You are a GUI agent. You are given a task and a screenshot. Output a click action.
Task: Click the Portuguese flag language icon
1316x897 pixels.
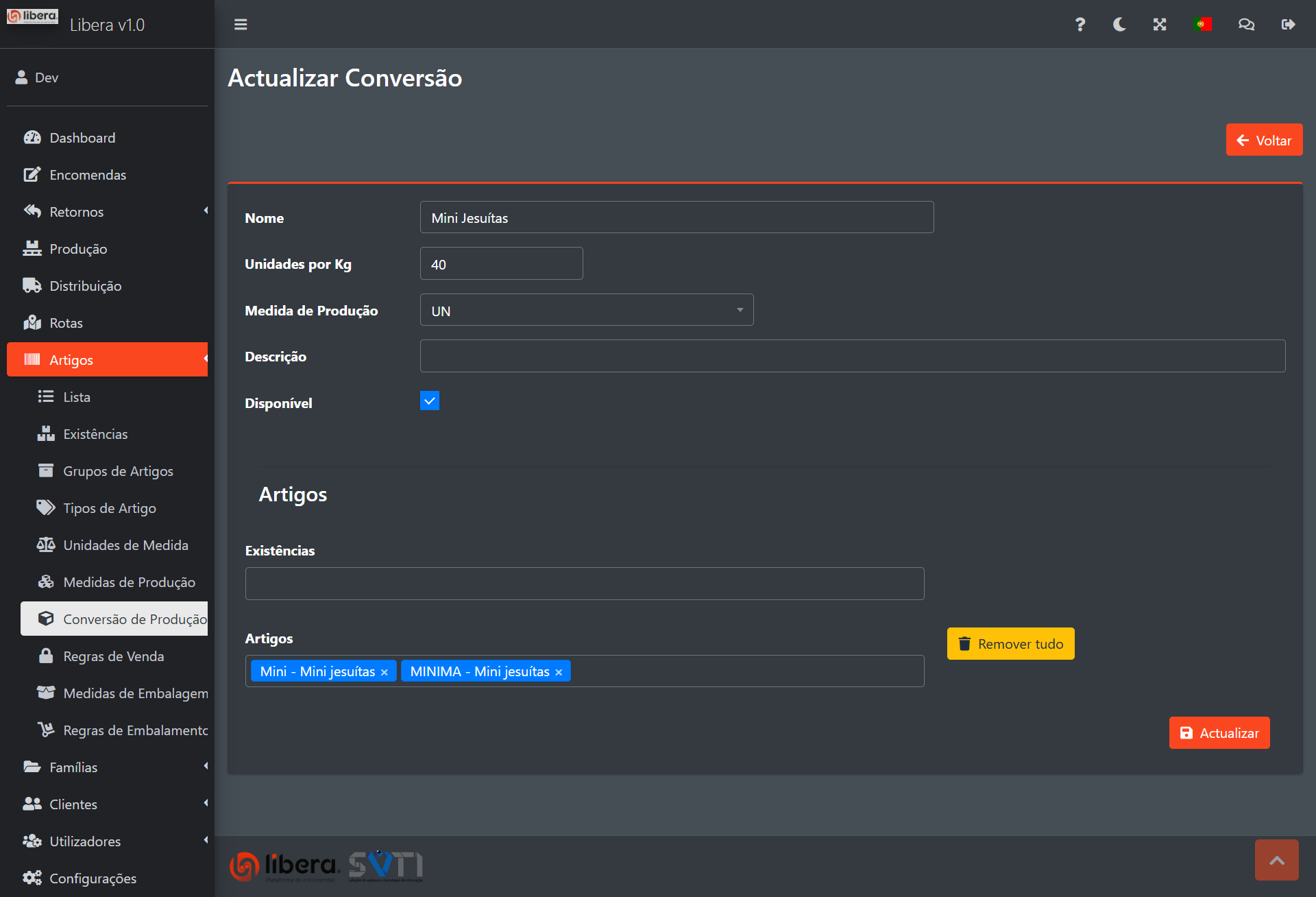1202,25
